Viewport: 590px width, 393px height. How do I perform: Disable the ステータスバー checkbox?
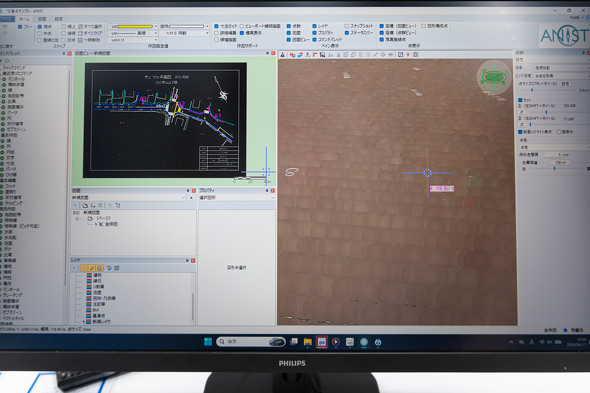point(347,33)
